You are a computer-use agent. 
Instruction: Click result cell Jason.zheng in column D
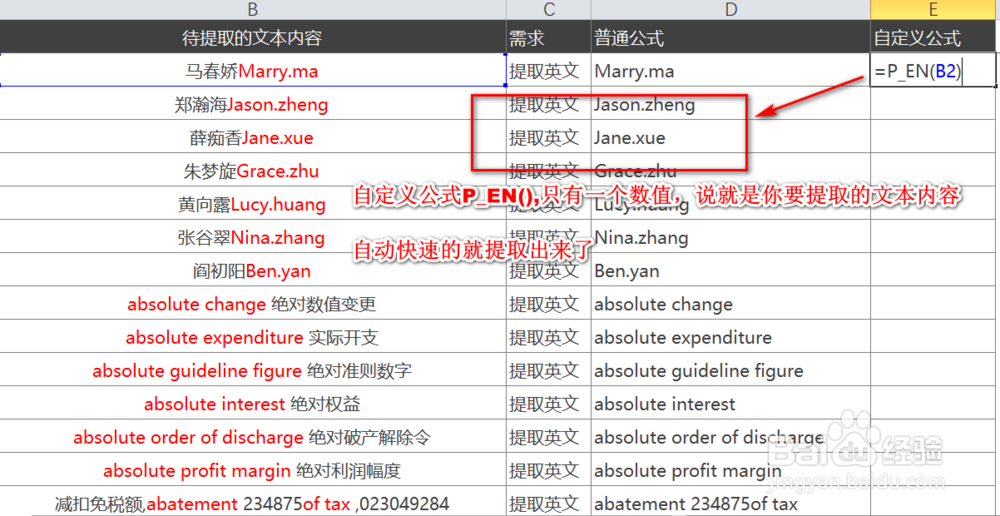(731, 104)
